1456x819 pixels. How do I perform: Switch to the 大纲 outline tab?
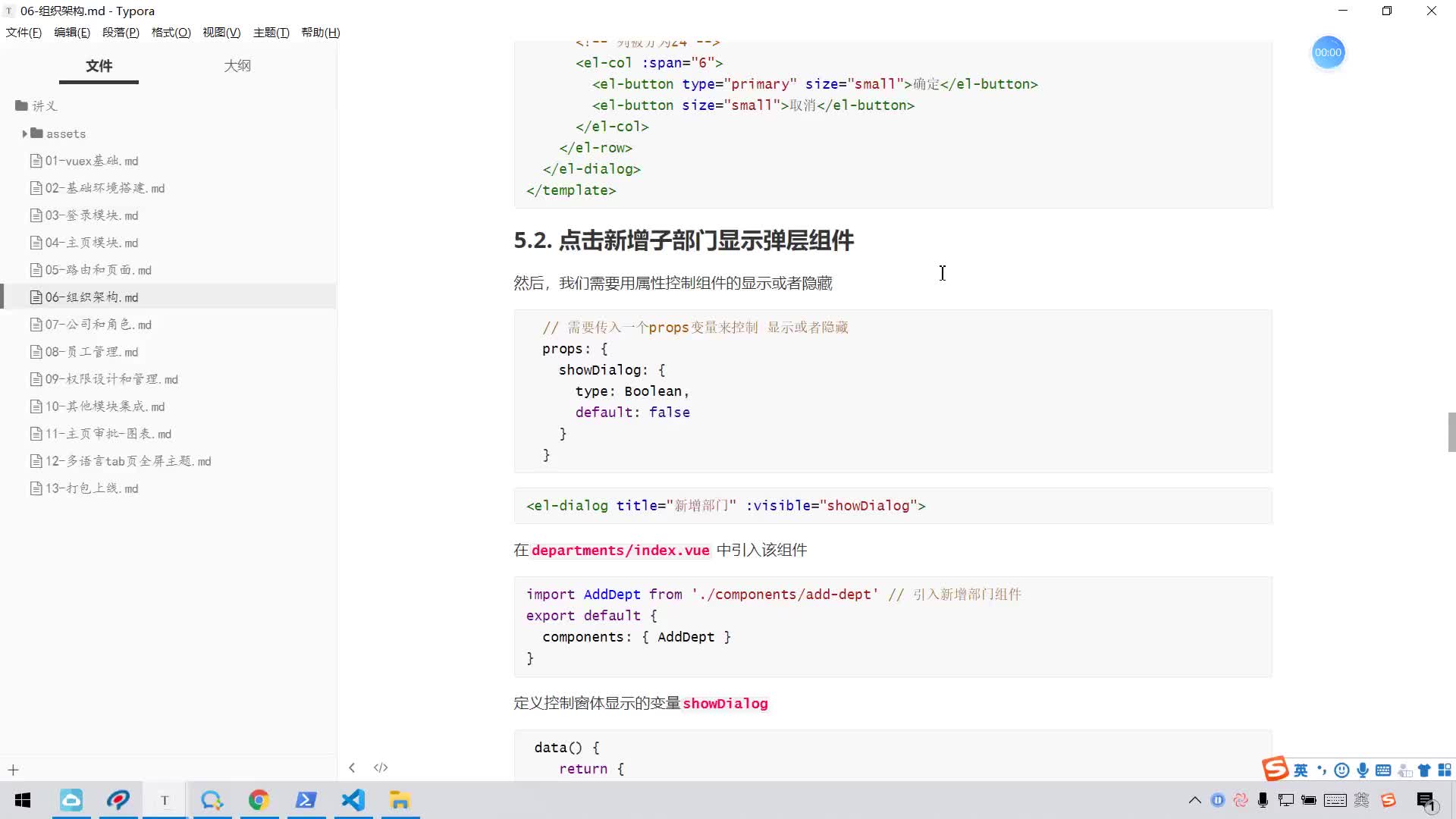point(237,66)
